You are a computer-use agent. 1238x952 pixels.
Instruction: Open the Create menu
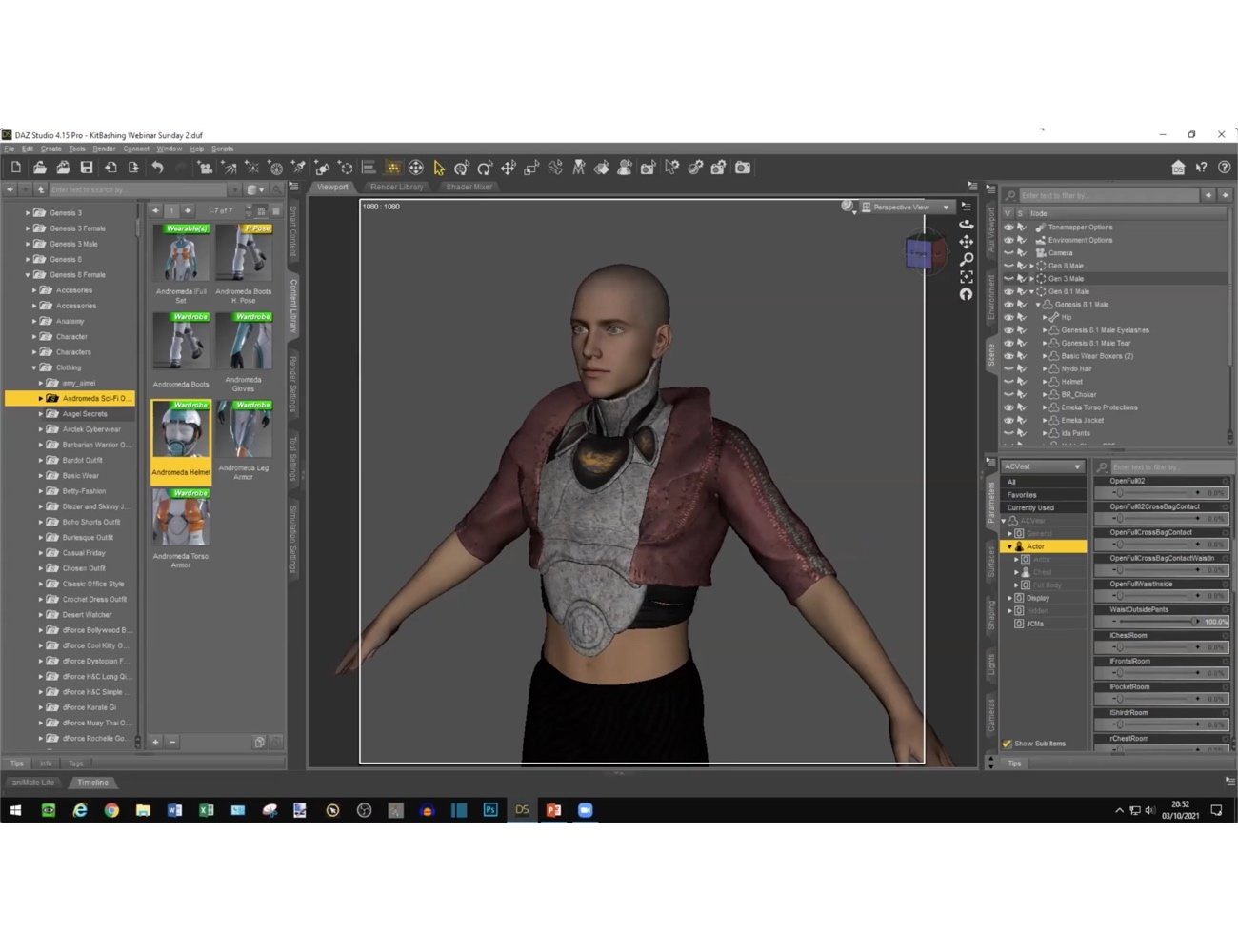(51, 149)
